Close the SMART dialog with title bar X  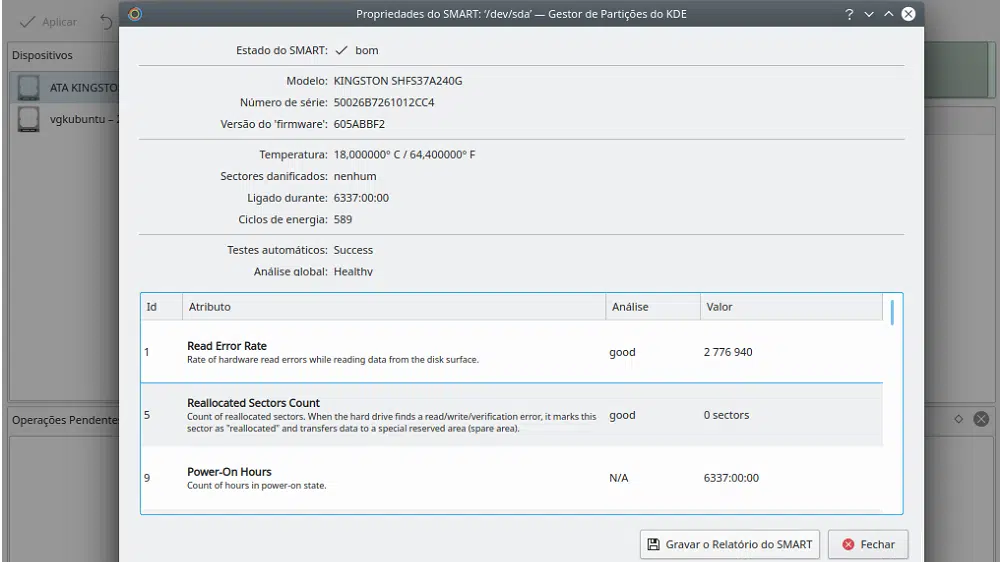click(x=908, y=14)
